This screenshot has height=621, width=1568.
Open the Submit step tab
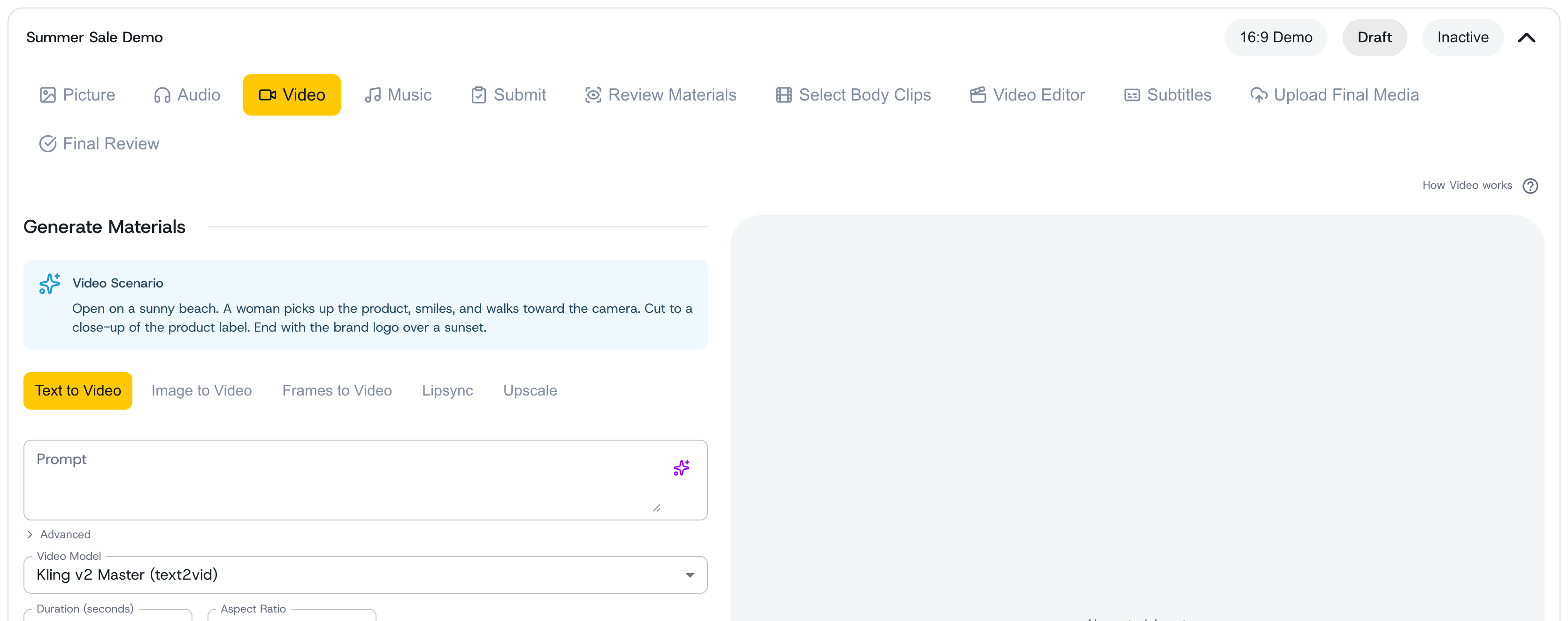coord(508,95)
